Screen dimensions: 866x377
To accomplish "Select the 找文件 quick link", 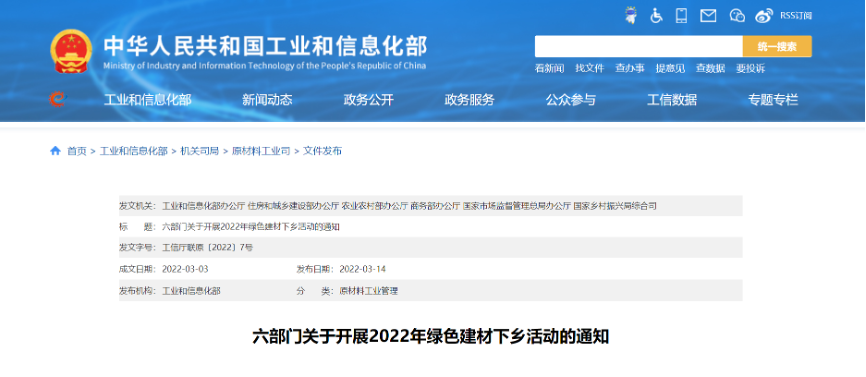I will [590, 68].
